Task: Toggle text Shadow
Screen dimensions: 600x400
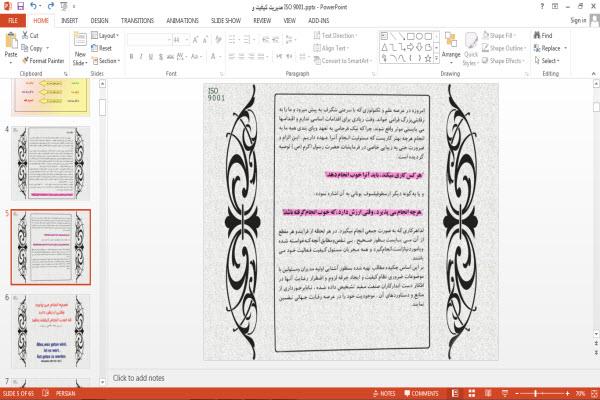Action: tap(161, 57)
